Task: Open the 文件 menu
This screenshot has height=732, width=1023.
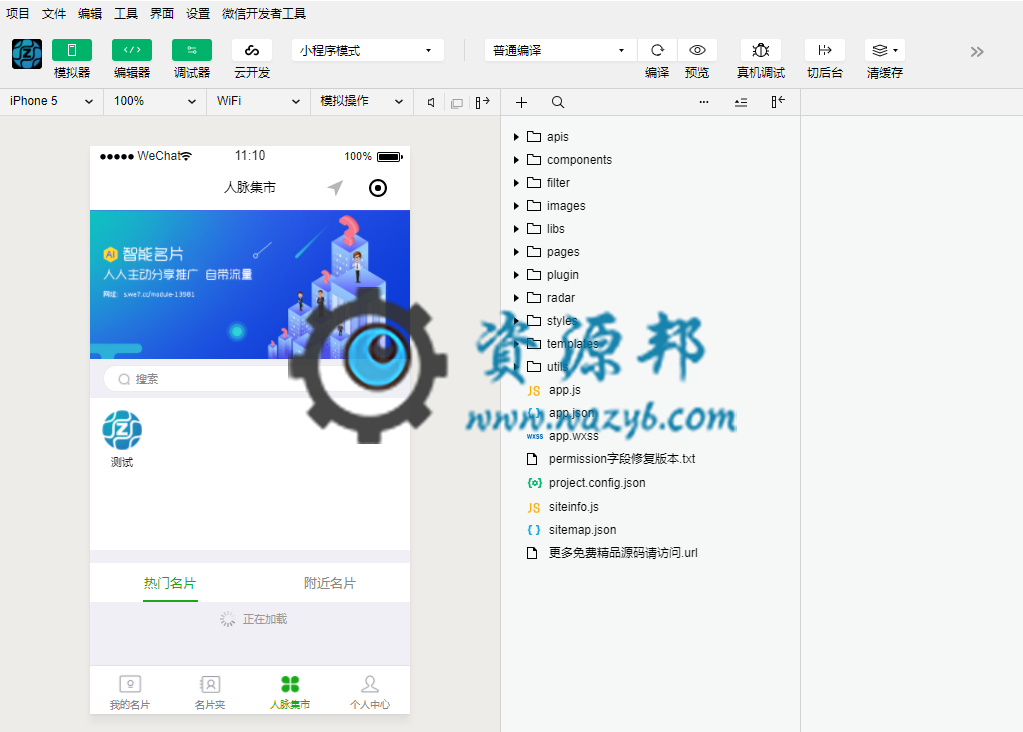Action: (54, 14)
